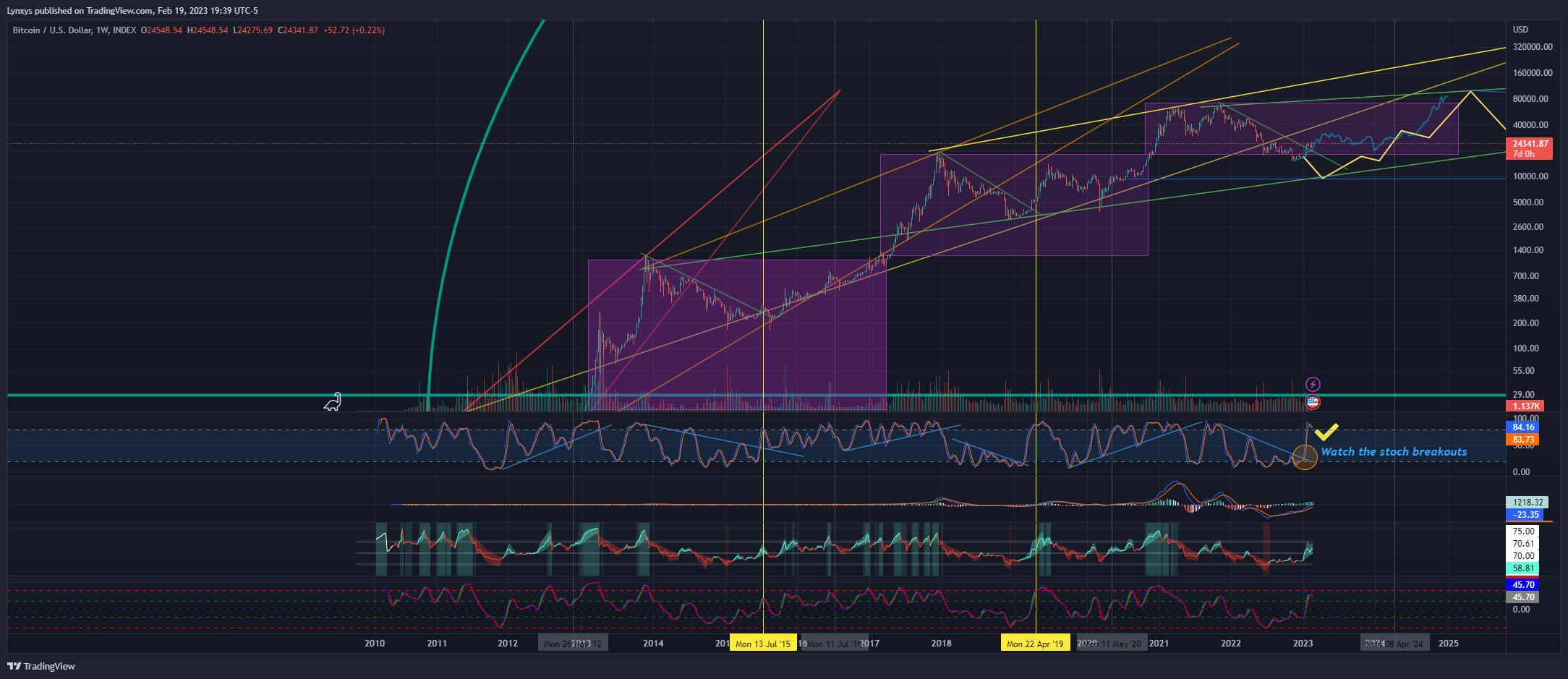This screenshot has height=679, width=1568.
Task: Click the low value L24275.69
Action: coord(253,30)
